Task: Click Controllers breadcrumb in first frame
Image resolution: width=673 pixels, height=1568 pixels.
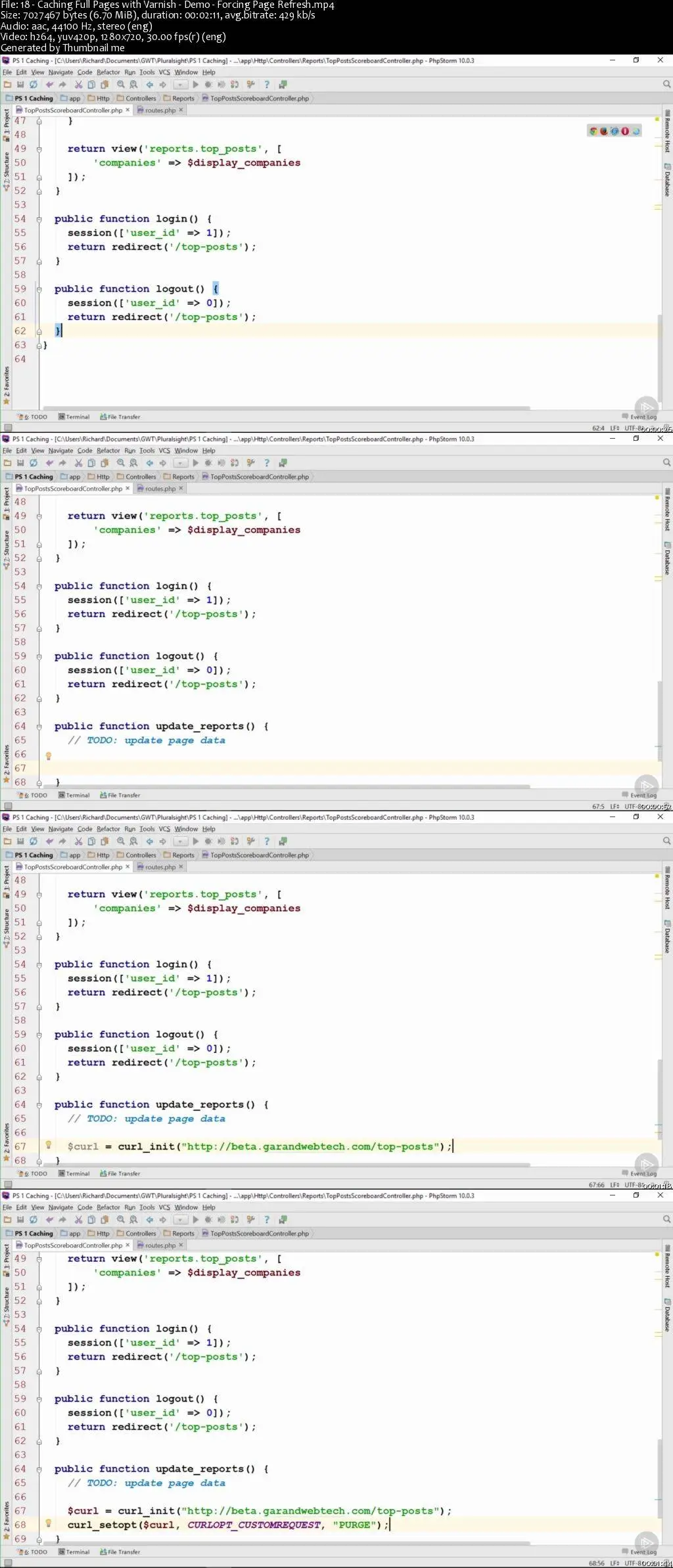Action: (x=137, y=99)
